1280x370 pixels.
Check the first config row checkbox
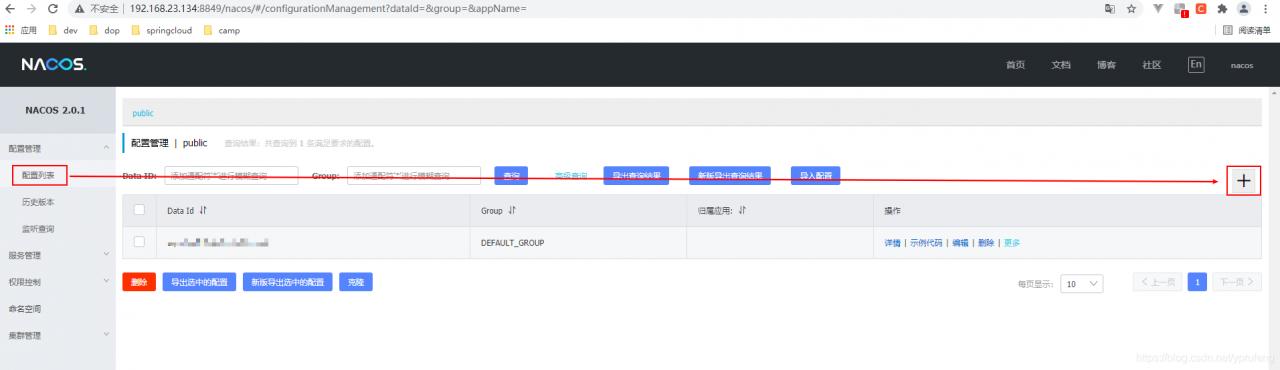click(x=139, y=242)
